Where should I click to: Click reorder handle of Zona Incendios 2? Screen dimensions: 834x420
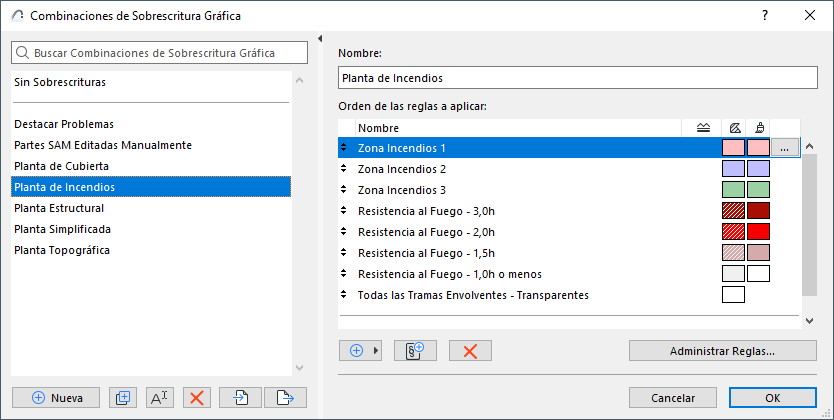tap(345, 169)
